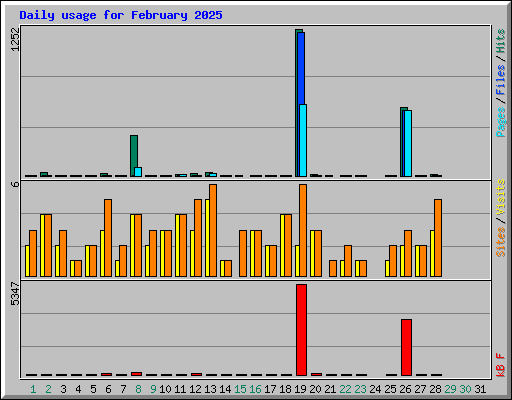Click the yellow Visits bar for day 18
512x400 pixels.
[283, 245]
